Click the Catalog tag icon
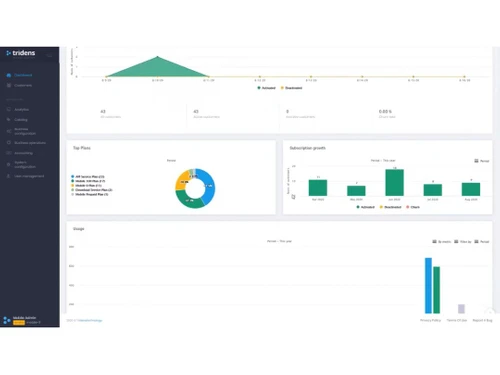The height and width of the screenshot is (375, 500). [x=9, y=119]
